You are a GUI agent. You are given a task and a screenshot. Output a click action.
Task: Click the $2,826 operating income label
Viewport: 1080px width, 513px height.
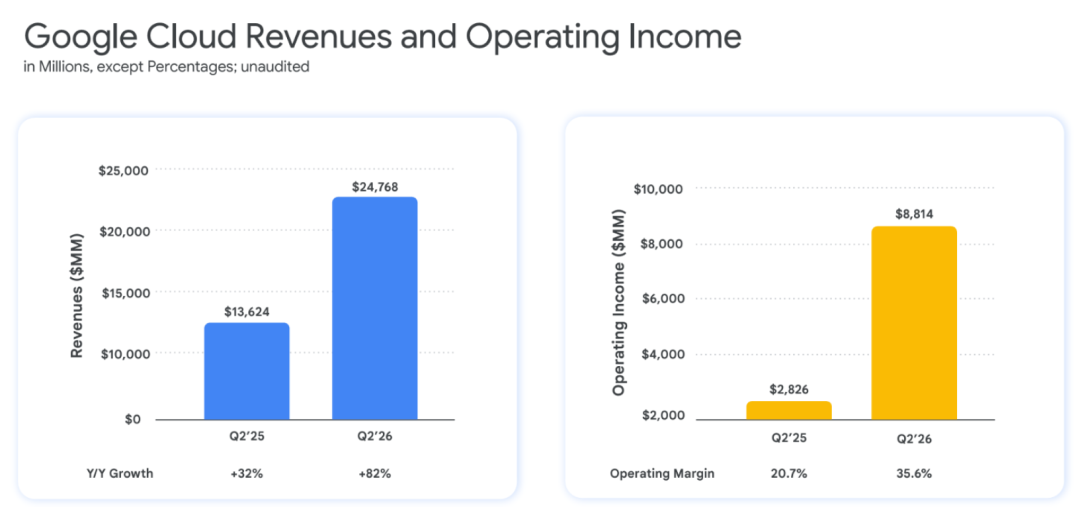(x=789, y=390)
